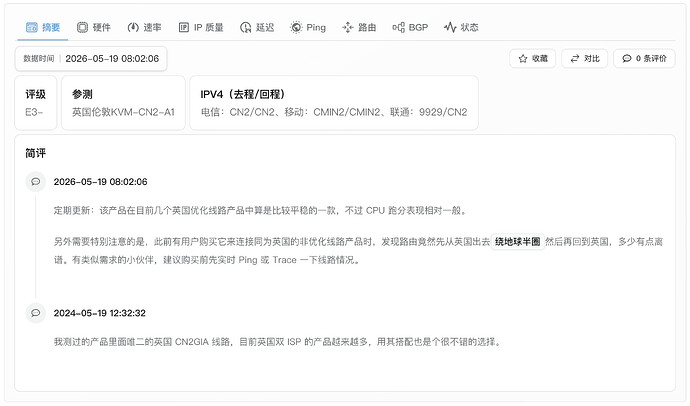Open the BGP tab

(410, 27)
